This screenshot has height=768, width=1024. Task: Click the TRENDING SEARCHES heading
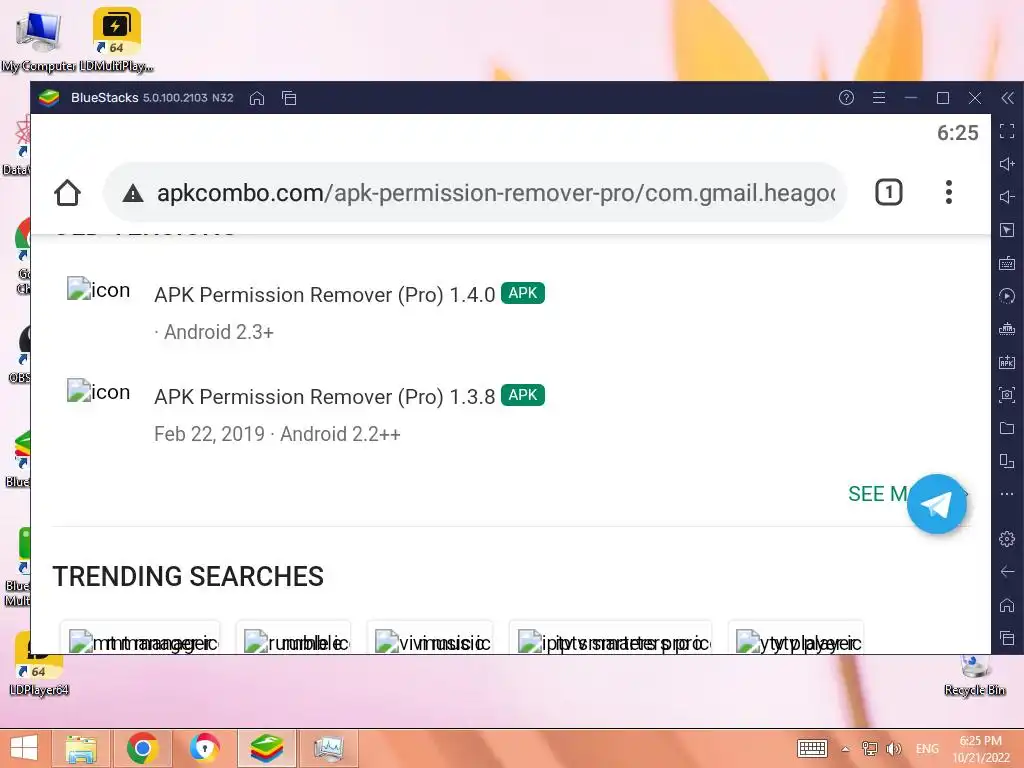coord(188,577)
